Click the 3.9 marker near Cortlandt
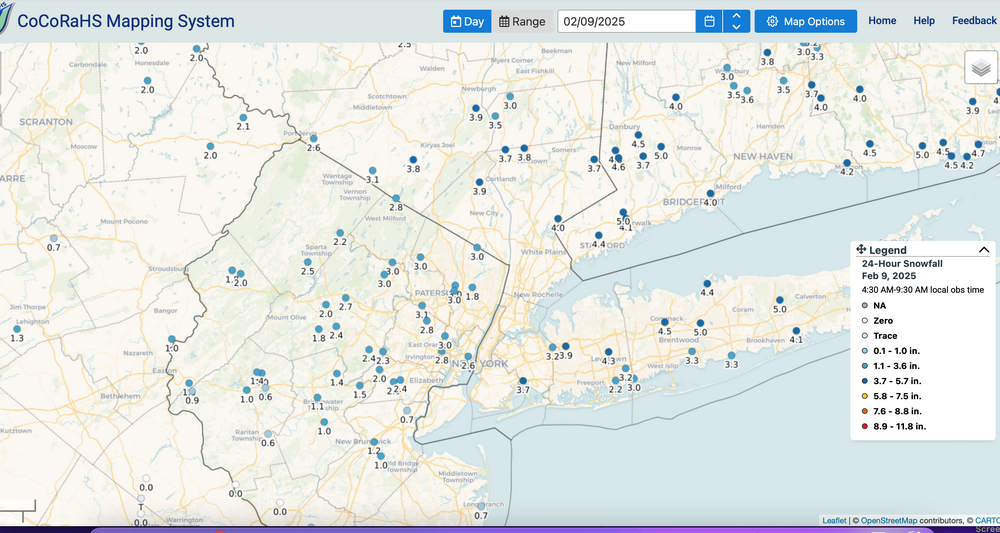 coord(479,182)
